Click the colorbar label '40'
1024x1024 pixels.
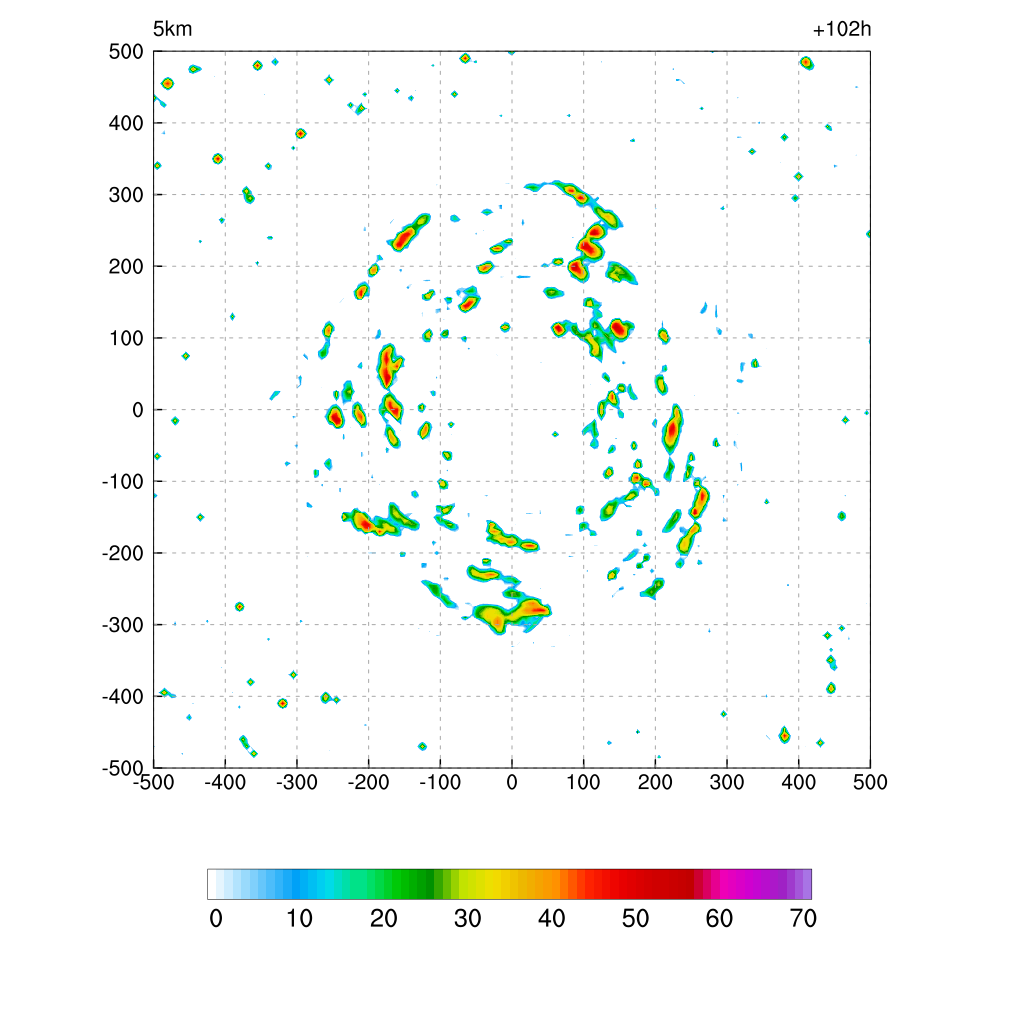pos(552,919)
